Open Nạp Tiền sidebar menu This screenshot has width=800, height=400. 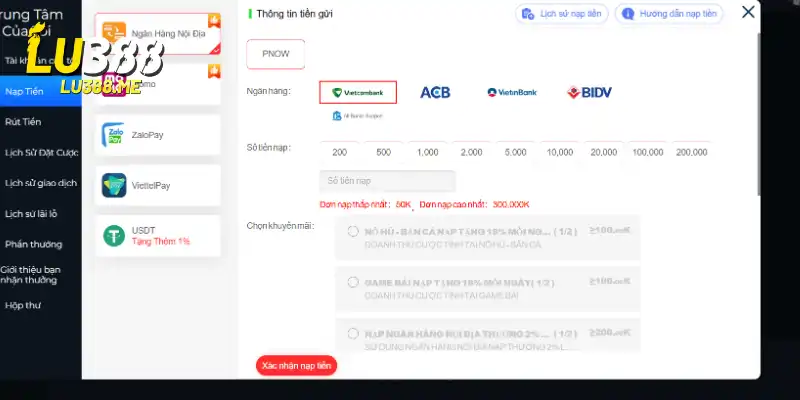click(x=41, y=91)
